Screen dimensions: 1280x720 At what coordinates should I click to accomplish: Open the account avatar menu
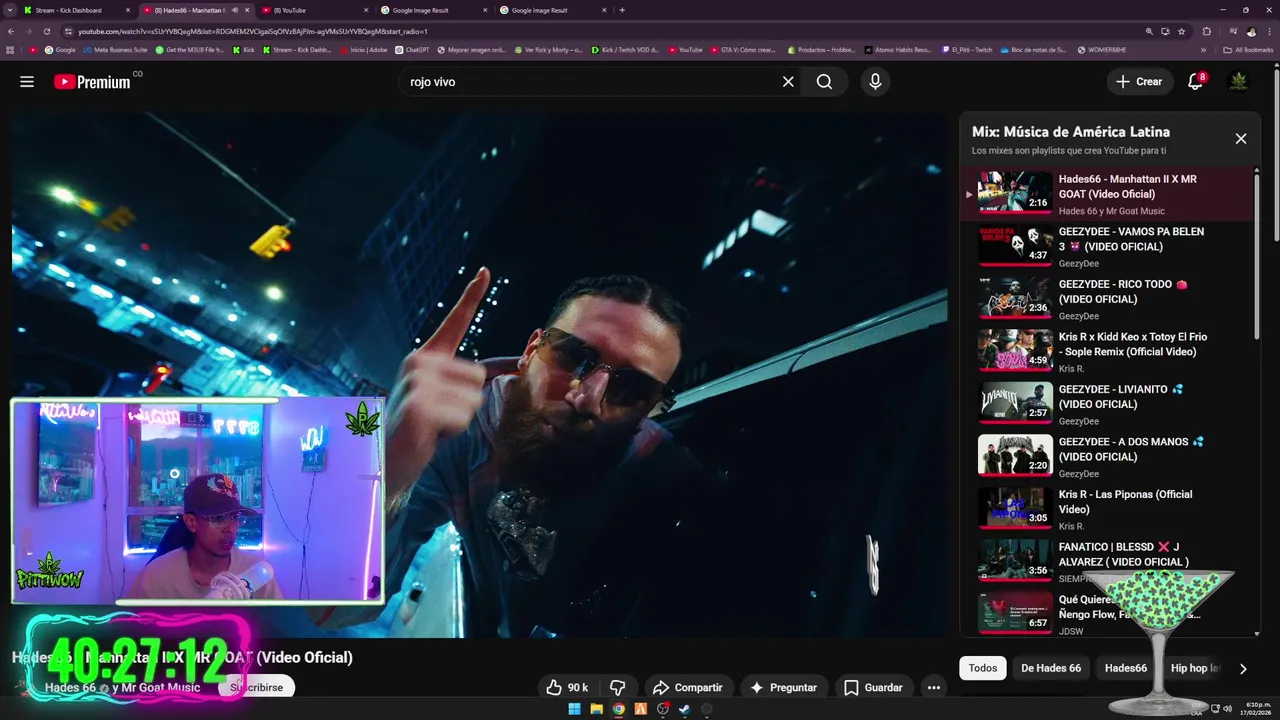(1238, 82)
